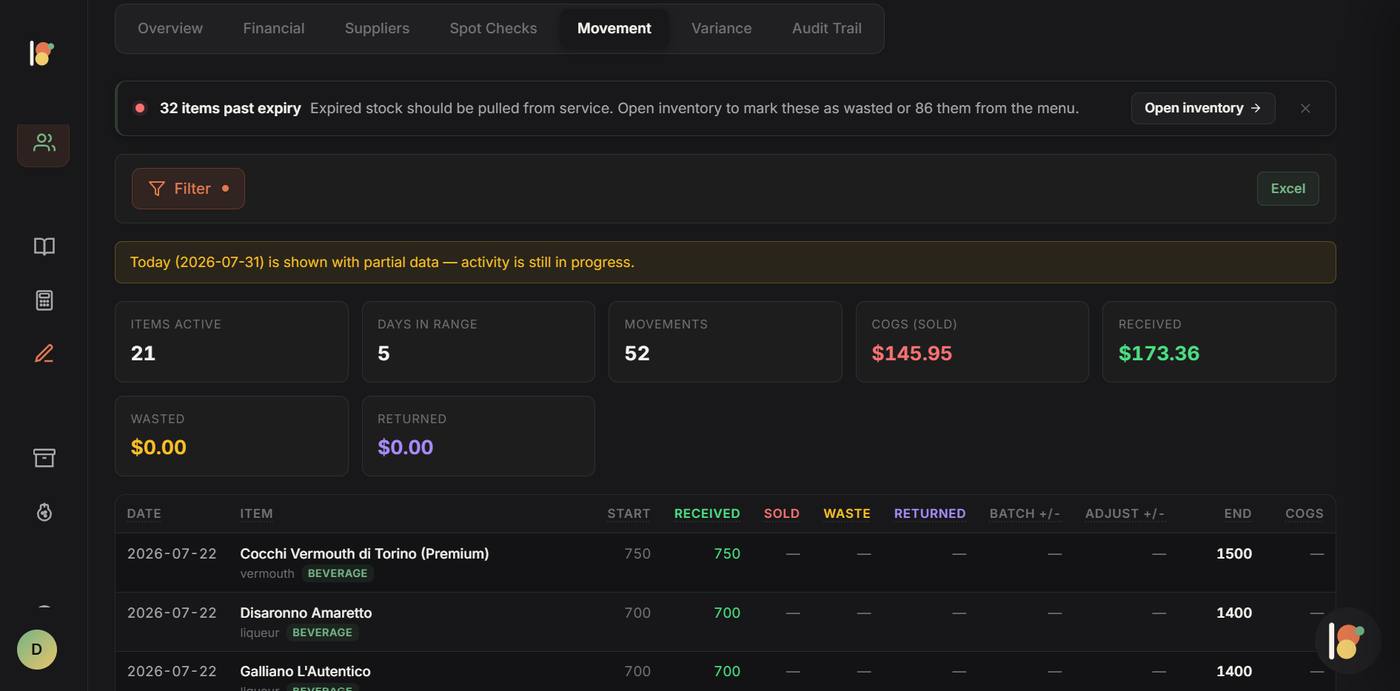The height and width of the screenshot is (691, 1400).
Task: Click the Days in Range card
Action: pos(478,342)
